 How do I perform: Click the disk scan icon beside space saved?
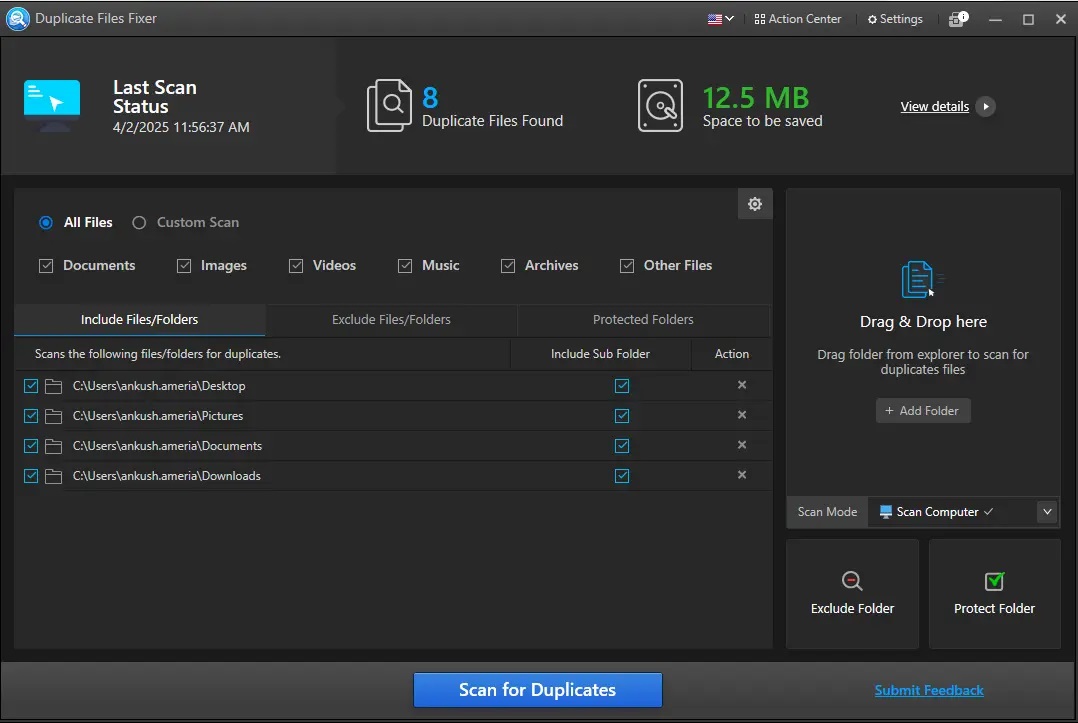(x=660, y=104)
